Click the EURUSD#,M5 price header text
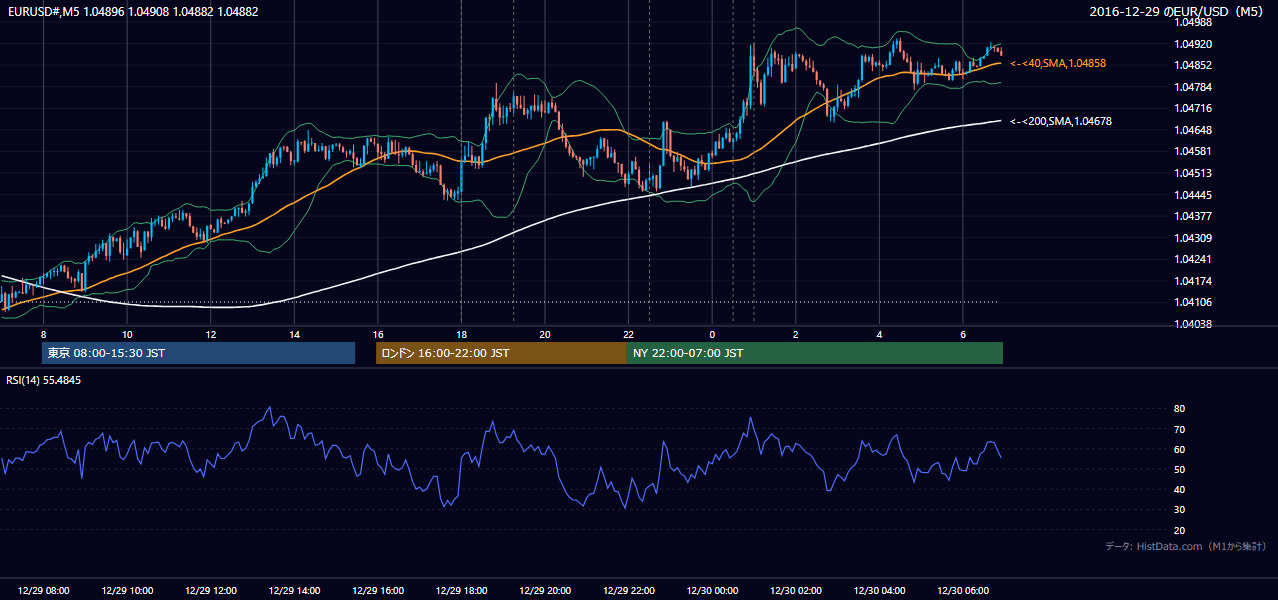Screen dimensions: 1278x600 coord(132,12)
